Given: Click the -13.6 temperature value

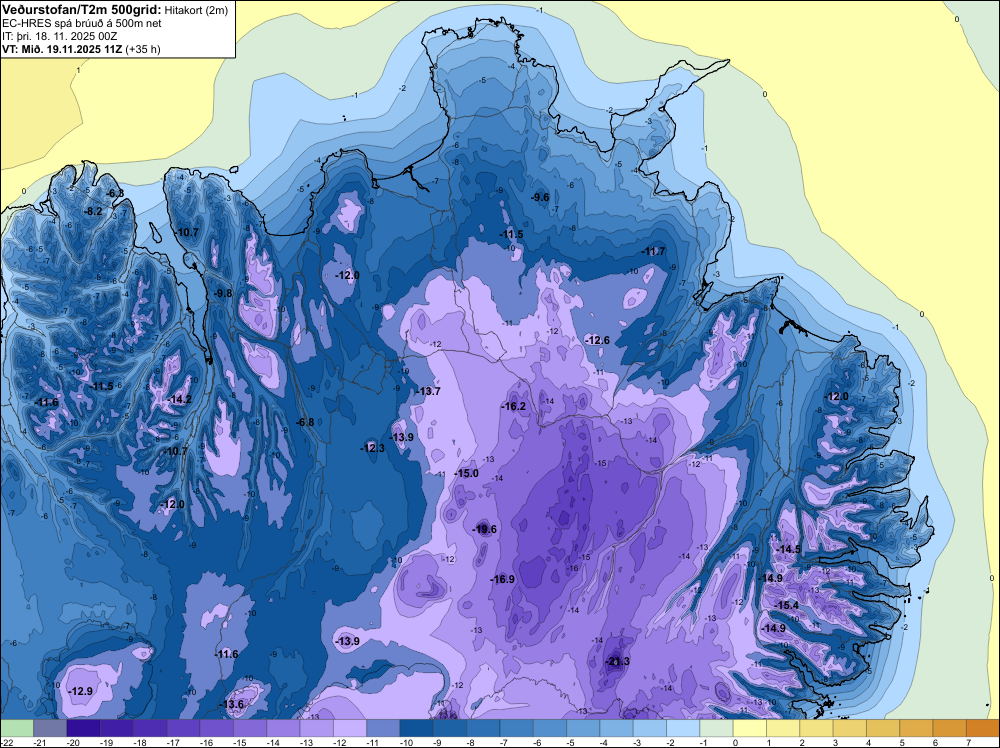Looking at the screenshot, I should [232, 704].
